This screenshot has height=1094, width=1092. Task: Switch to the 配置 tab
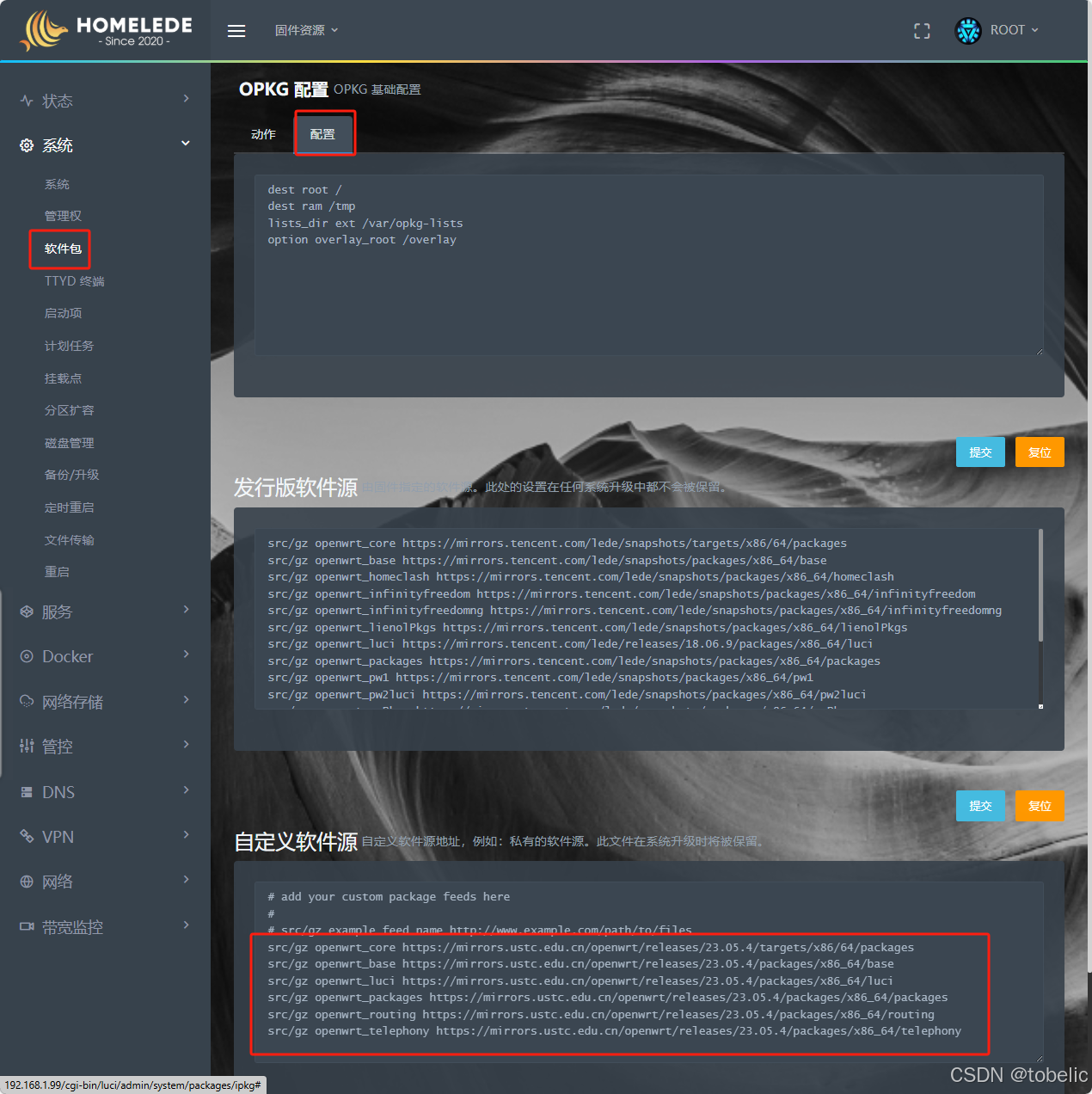click(323, 134)
